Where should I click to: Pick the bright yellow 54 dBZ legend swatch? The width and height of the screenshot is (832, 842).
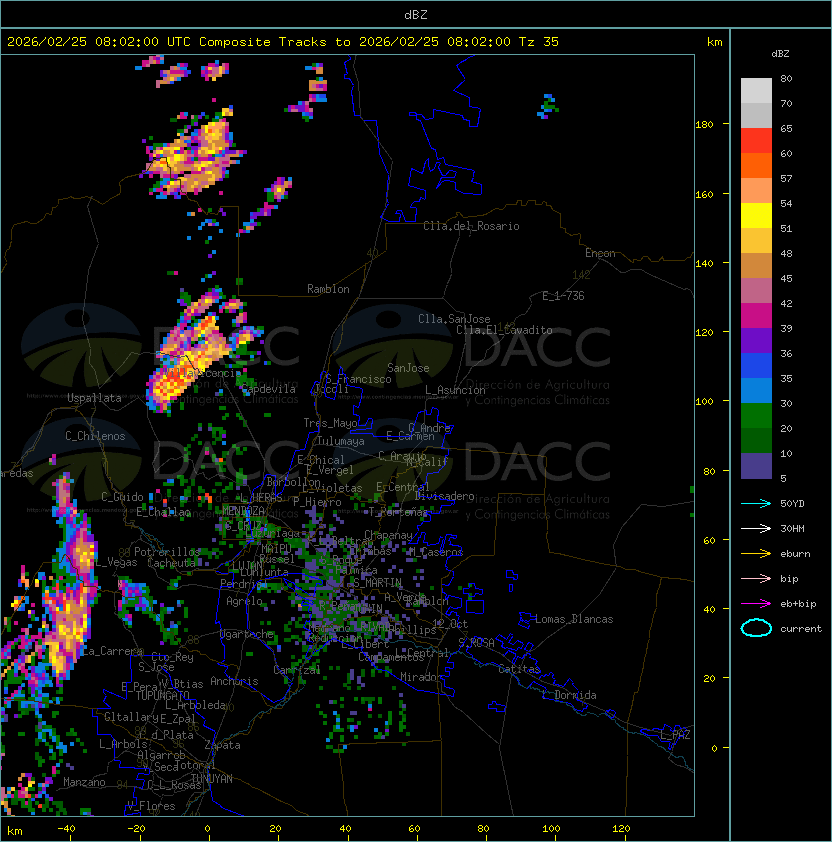(x=756, y=215)
